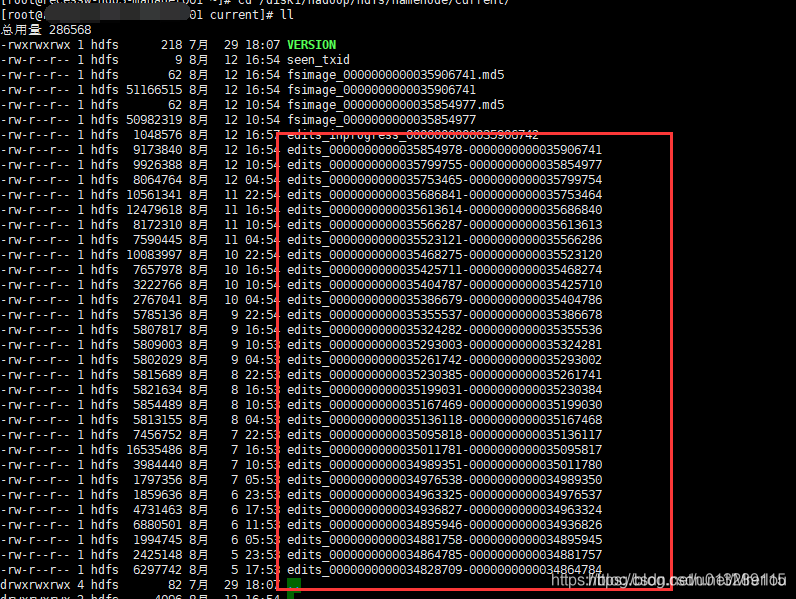
Task: Click edits file ending in 35854977
Action: coord(444,165)
